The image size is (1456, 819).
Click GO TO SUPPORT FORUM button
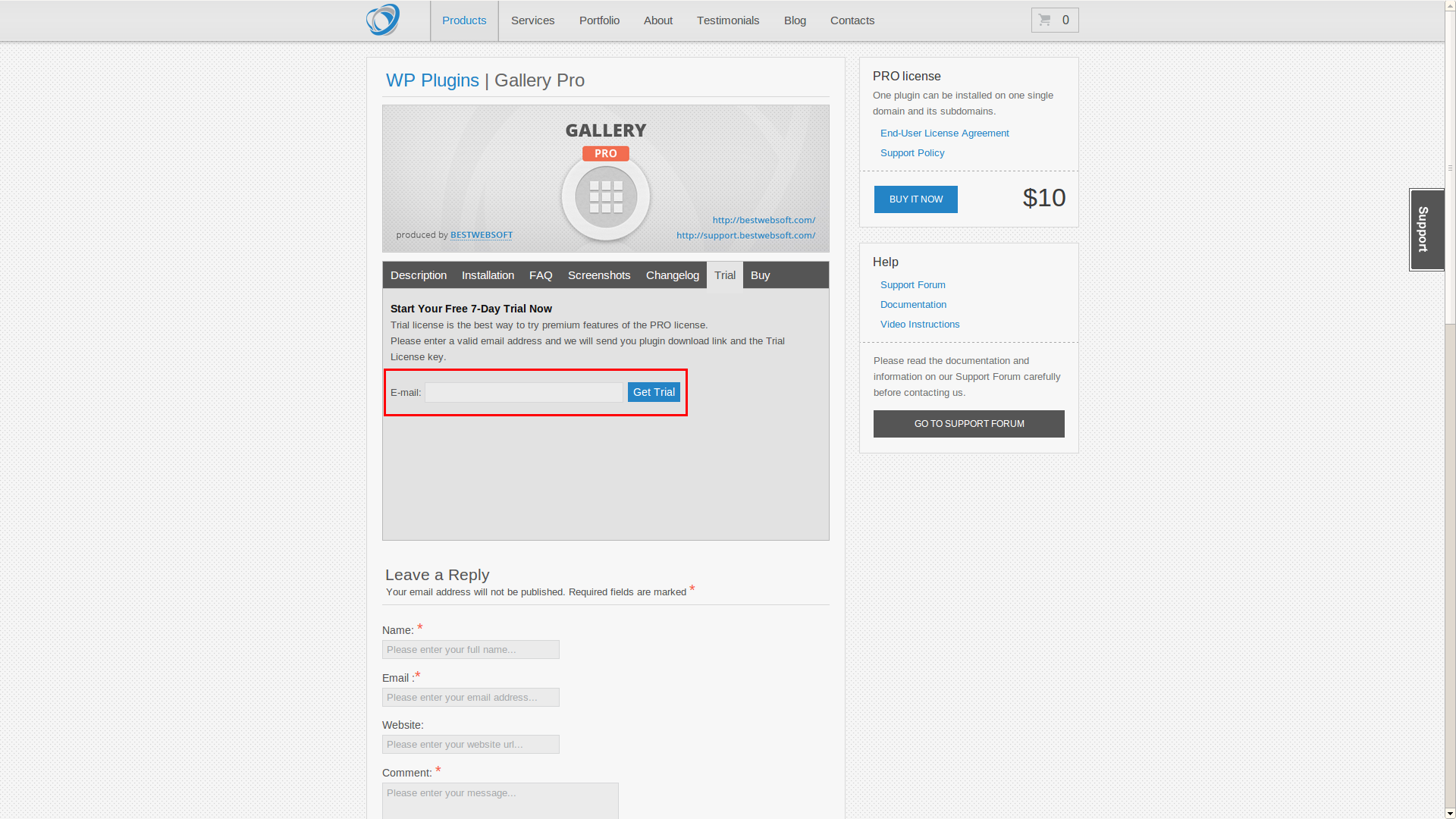click(968, 423)
